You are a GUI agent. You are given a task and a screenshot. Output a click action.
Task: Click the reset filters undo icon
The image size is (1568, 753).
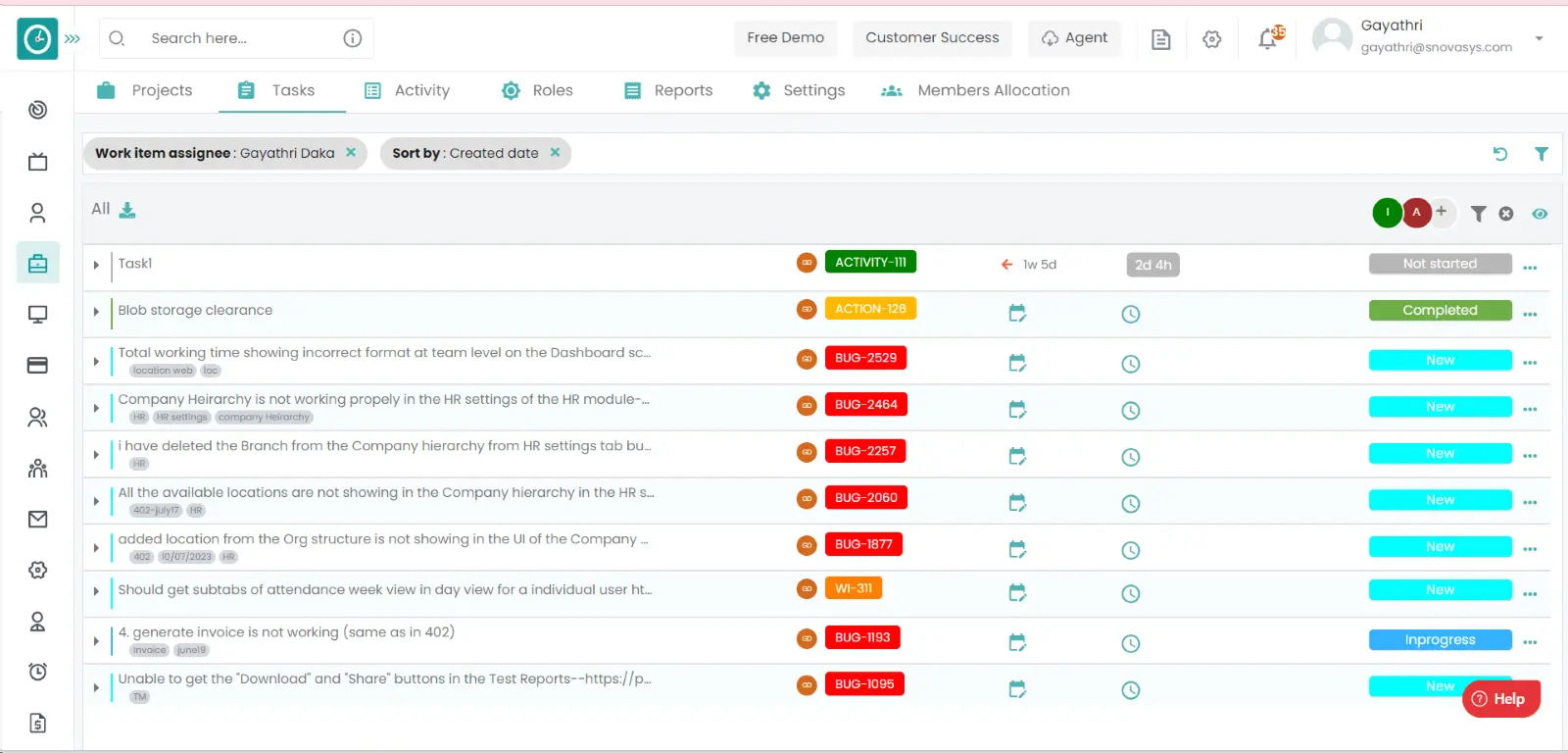click(1500, 154)
